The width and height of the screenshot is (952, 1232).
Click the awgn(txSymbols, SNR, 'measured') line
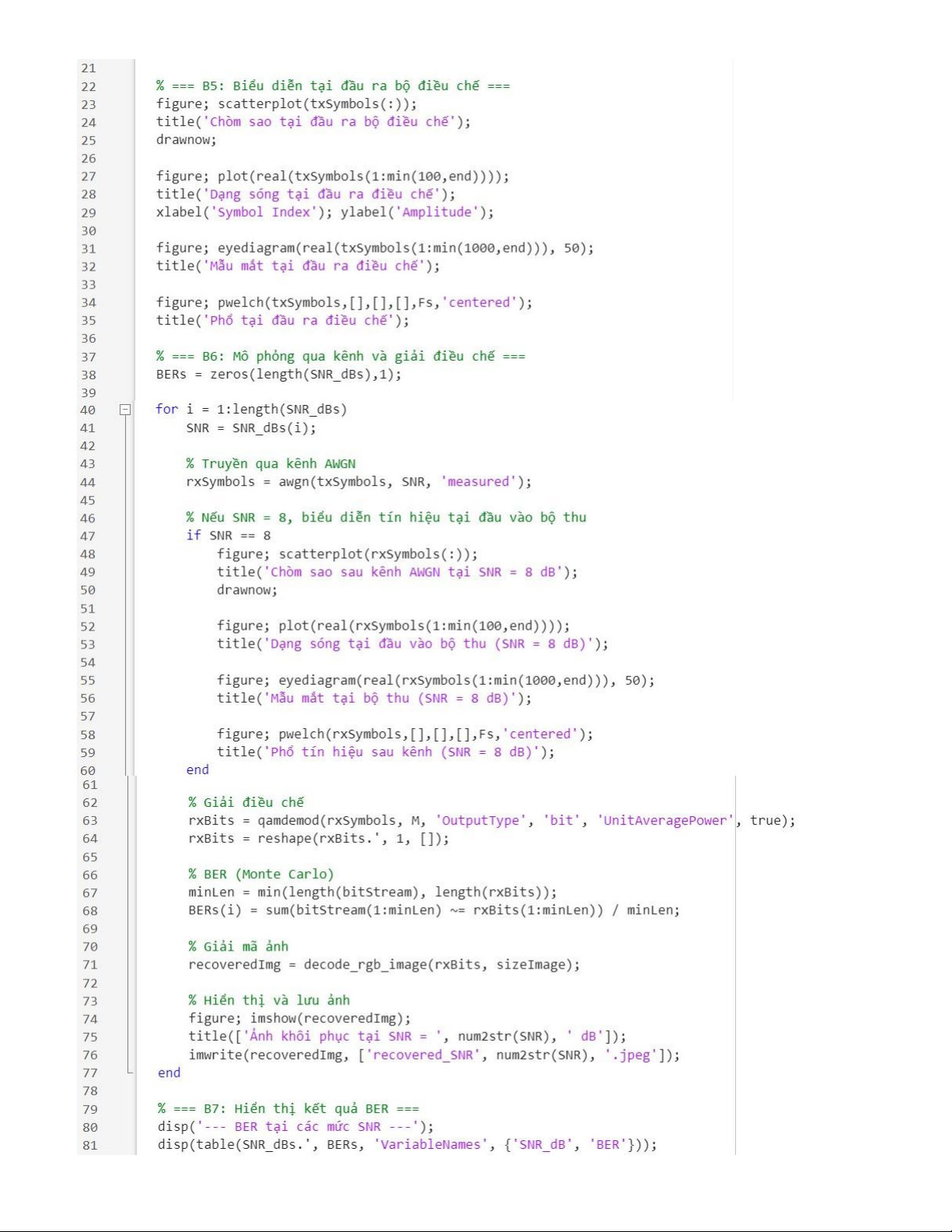[x=359, y=481]
